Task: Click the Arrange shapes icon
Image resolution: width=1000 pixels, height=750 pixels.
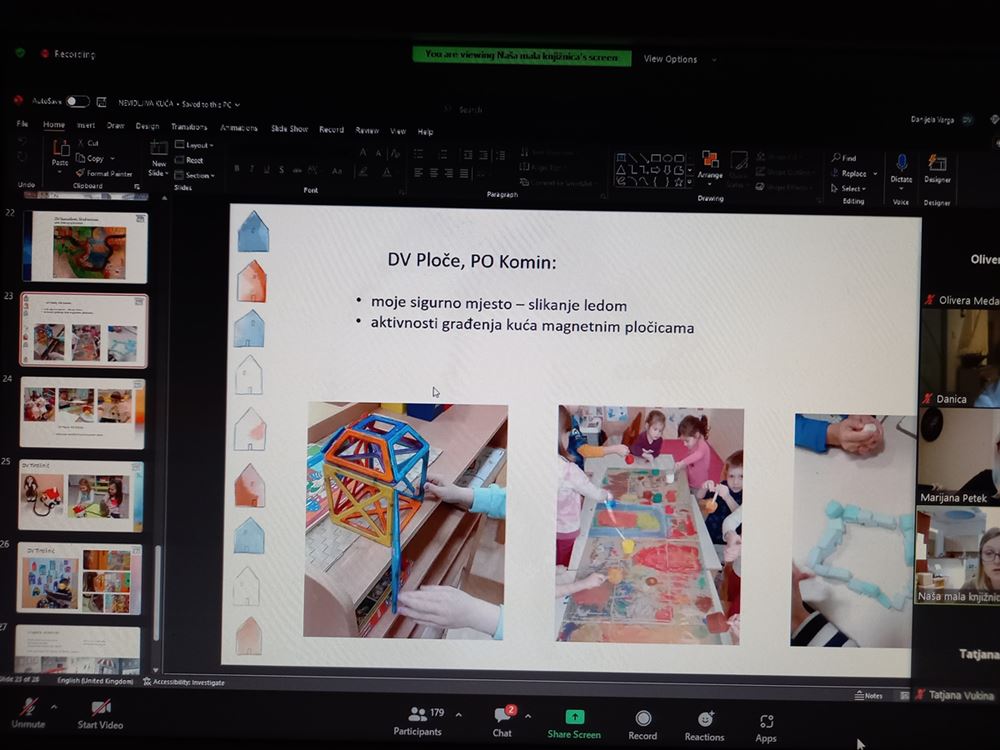Action: click(710, 159)
